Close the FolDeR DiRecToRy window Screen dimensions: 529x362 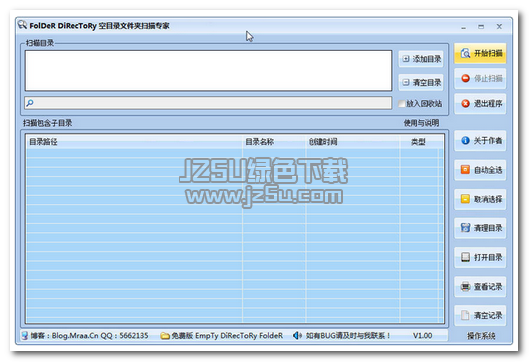[x=499, y=26]
